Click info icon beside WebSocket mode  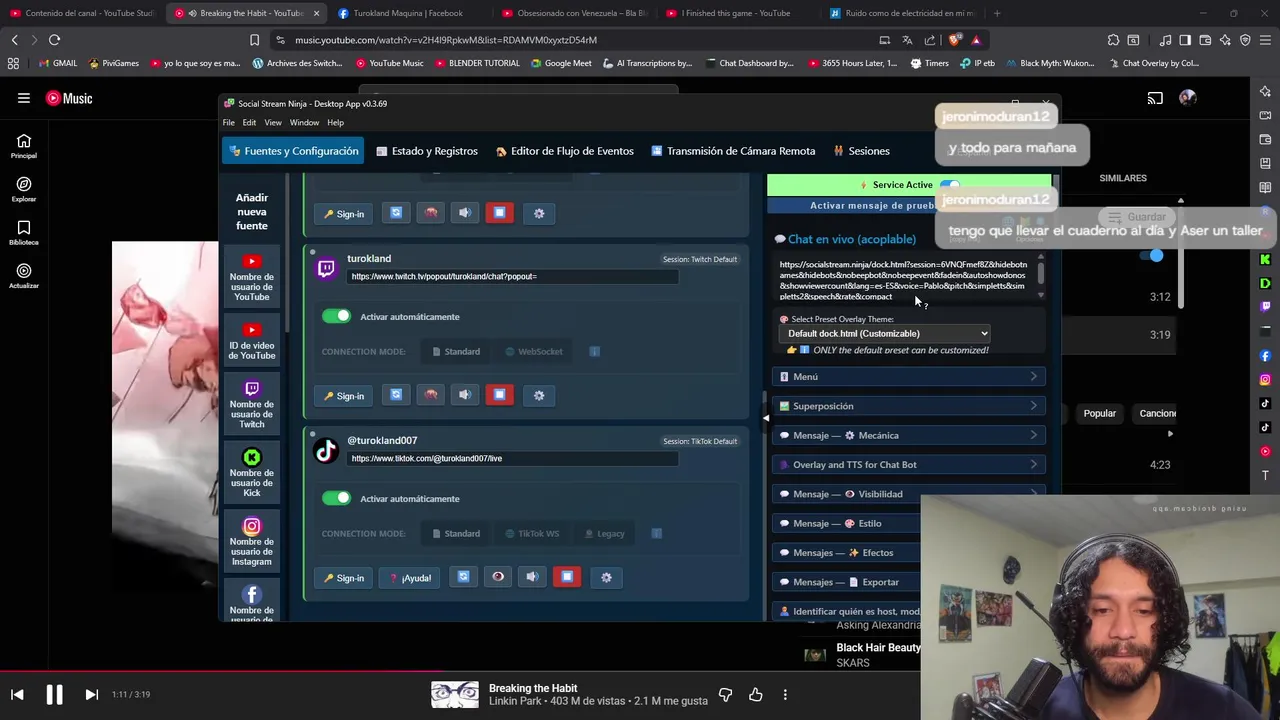(x=595, y=351)
